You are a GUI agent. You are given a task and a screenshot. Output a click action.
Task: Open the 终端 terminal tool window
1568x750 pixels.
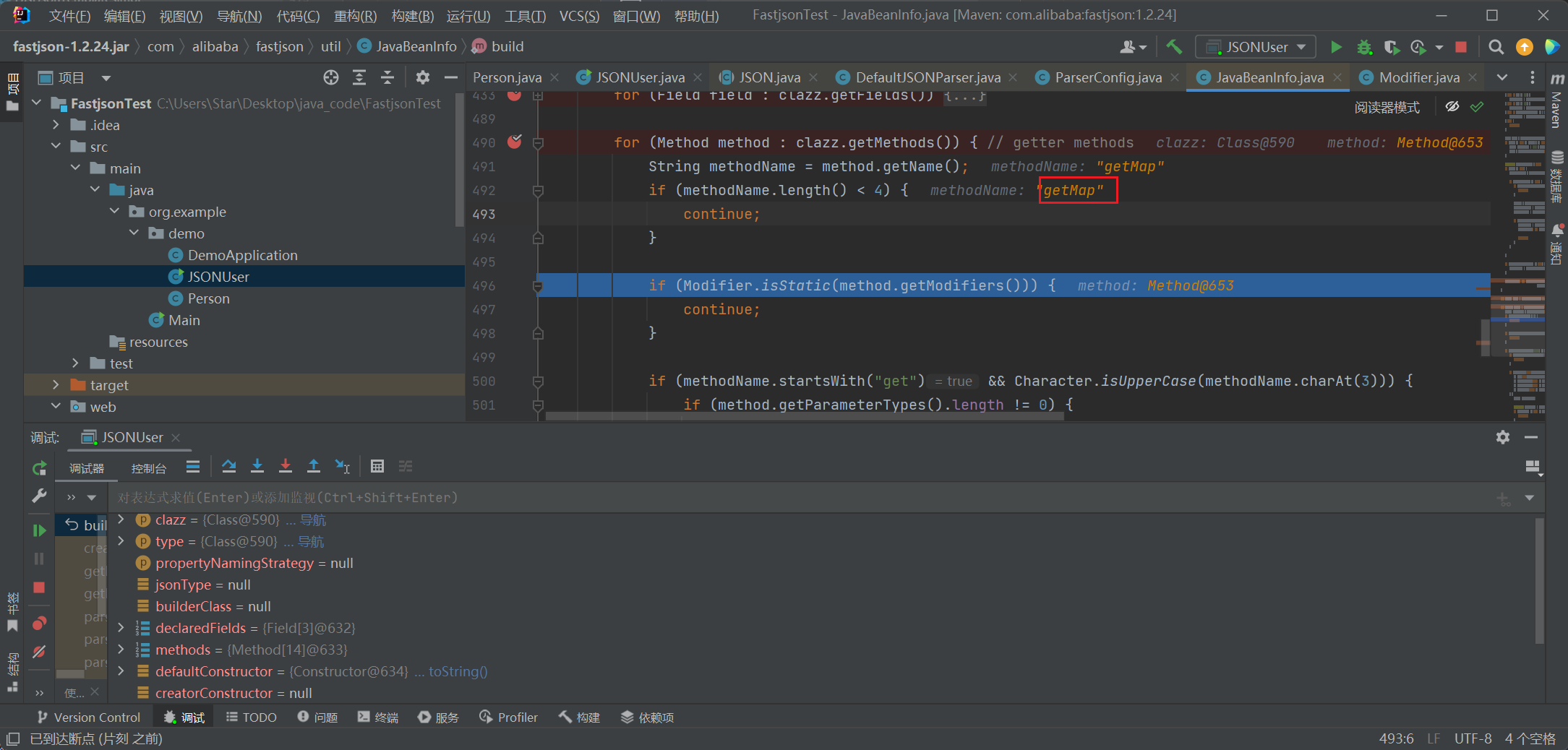[378, 717]
